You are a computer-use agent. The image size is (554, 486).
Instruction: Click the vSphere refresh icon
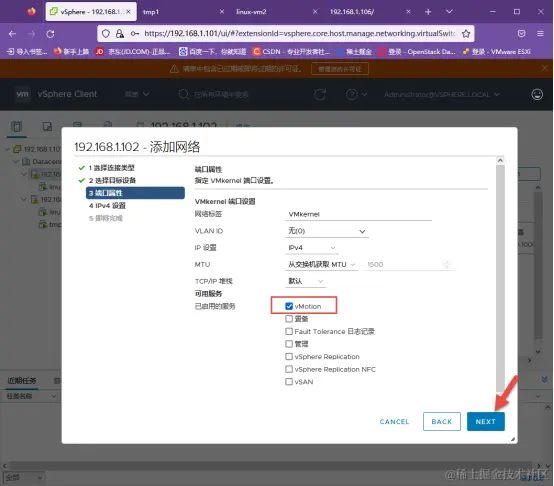tap(320, 94)
